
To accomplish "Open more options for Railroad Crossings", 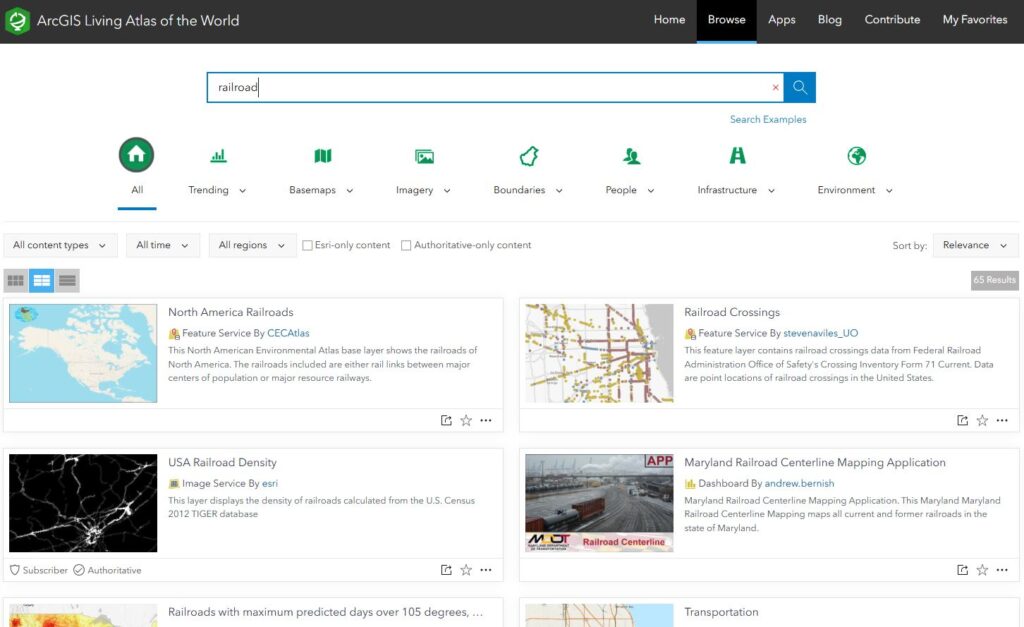I will (1002, 420).
